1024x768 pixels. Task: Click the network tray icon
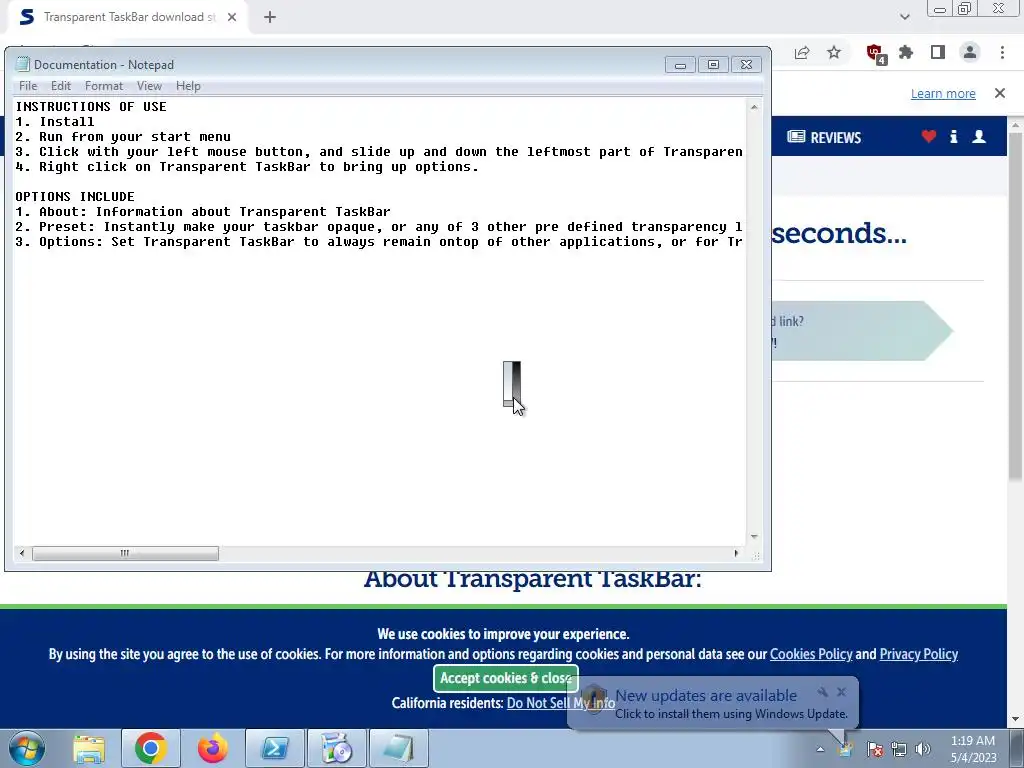(899, 749)
